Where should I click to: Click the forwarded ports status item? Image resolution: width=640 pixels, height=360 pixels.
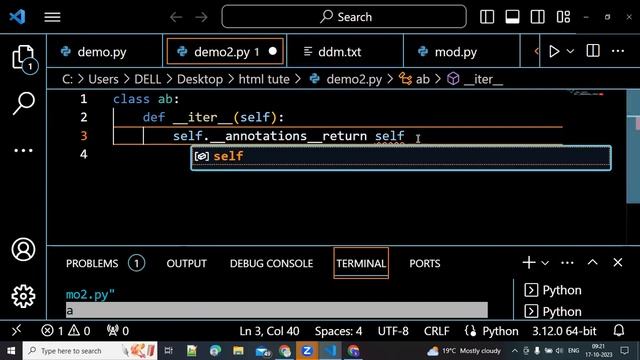tap(118, 331)
